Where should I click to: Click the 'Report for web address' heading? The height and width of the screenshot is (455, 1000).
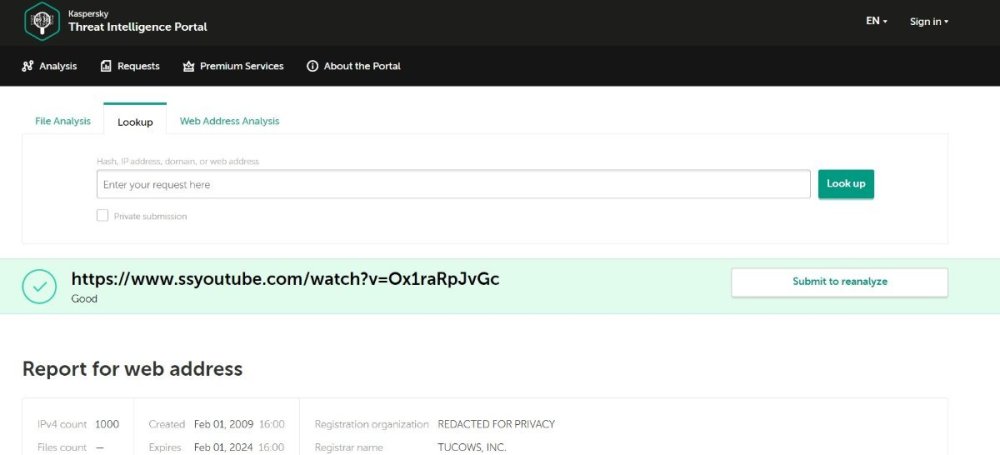pos(132,369)
